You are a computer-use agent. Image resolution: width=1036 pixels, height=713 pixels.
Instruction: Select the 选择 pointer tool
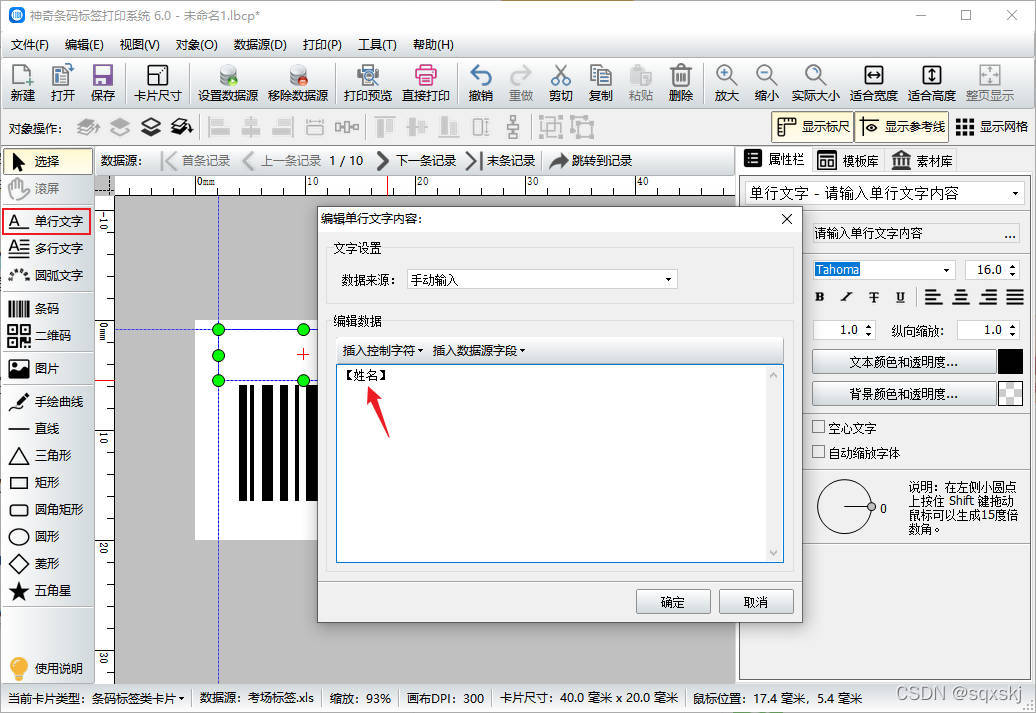(x=48, y=161)
